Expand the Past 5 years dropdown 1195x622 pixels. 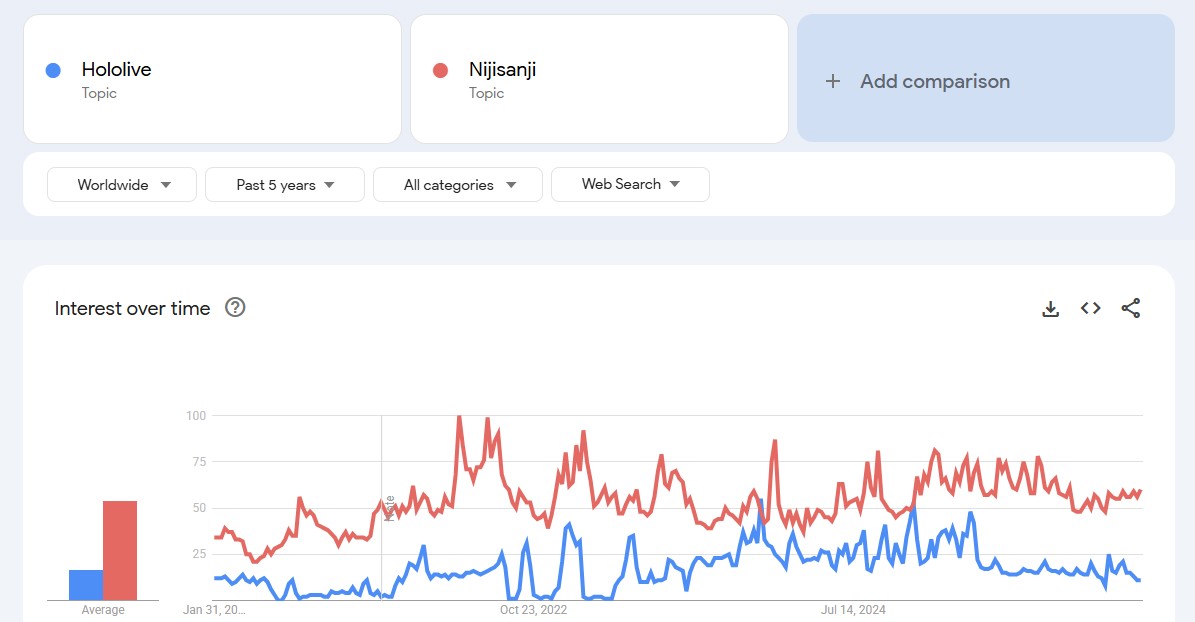tap(285, 185)
